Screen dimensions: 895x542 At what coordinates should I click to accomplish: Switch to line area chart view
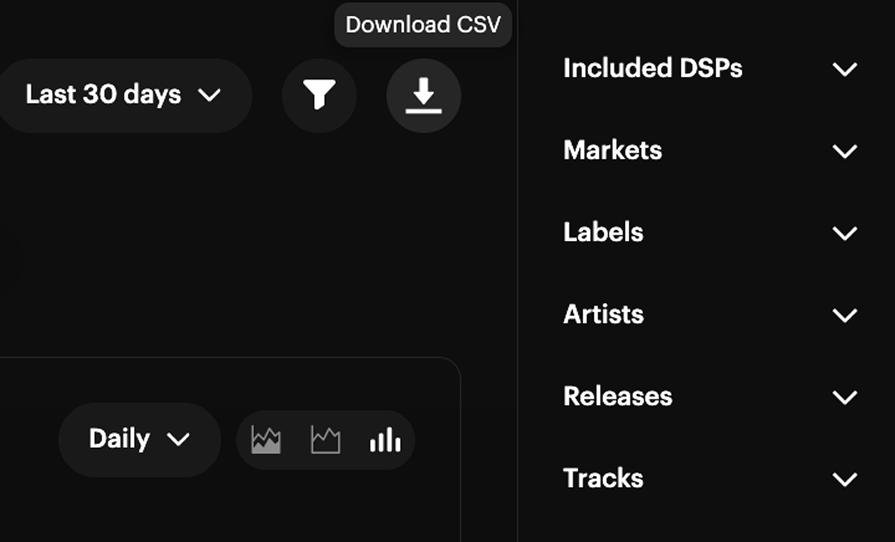325,440
